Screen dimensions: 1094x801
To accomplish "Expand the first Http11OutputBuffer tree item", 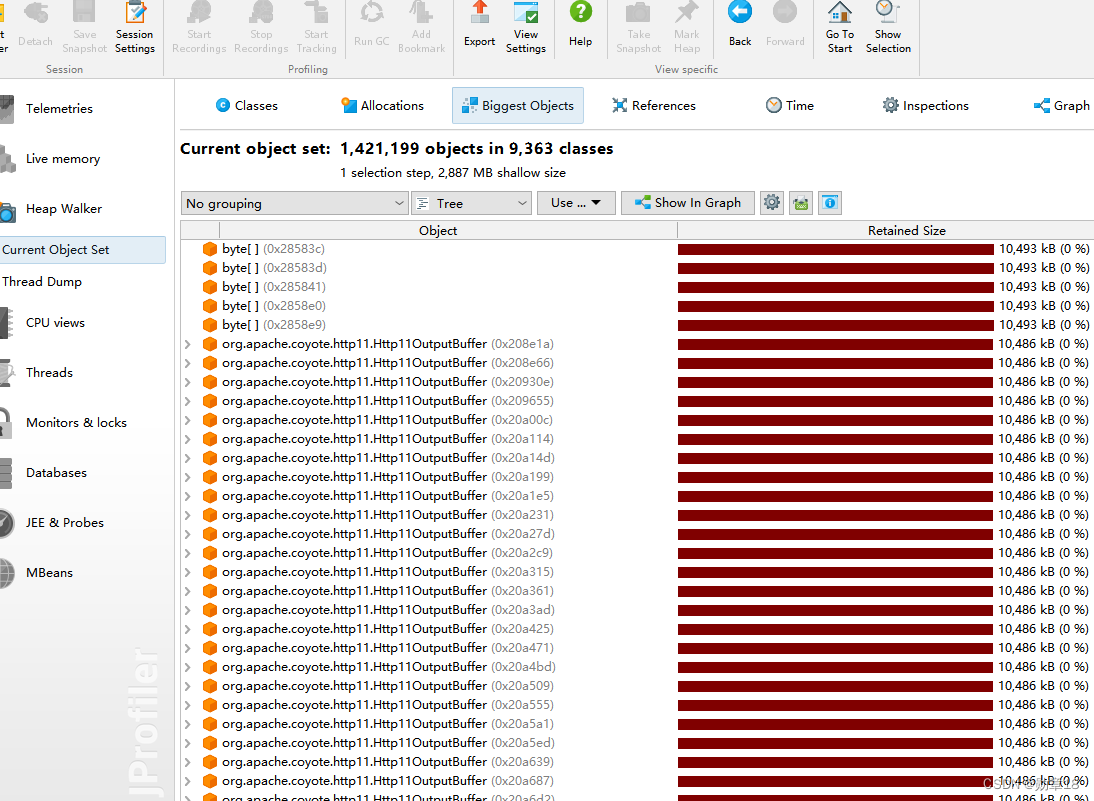I will [x=190, y=343].
